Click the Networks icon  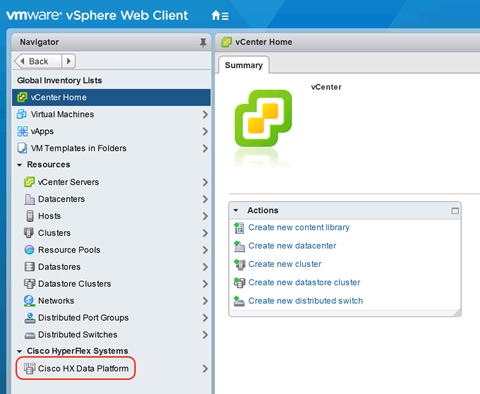(x=29, y=301)
